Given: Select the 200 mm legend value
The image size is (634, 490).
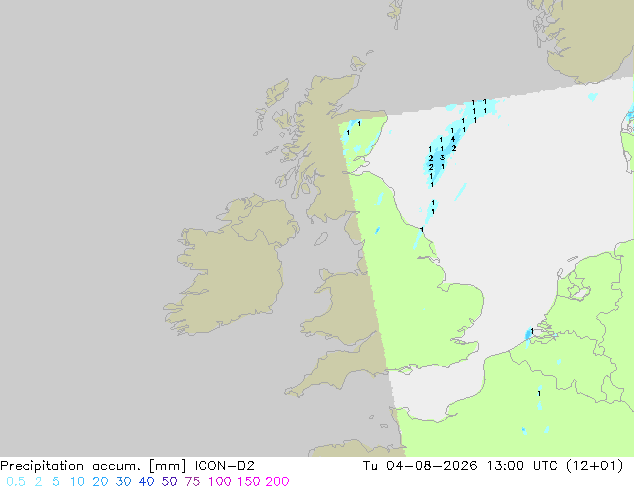Looking at the screenshot, I should (277, 482).
